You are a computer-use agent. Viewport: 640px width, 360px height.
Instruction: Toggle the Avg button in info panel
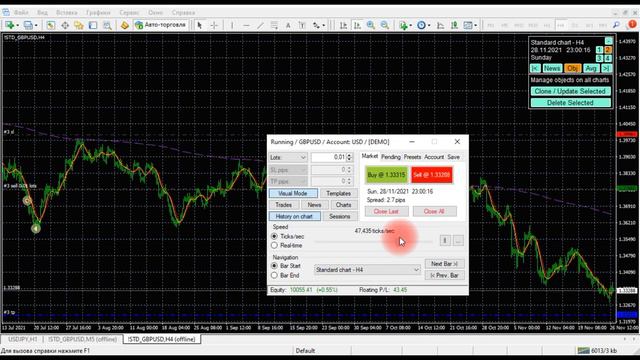[591, 68]
